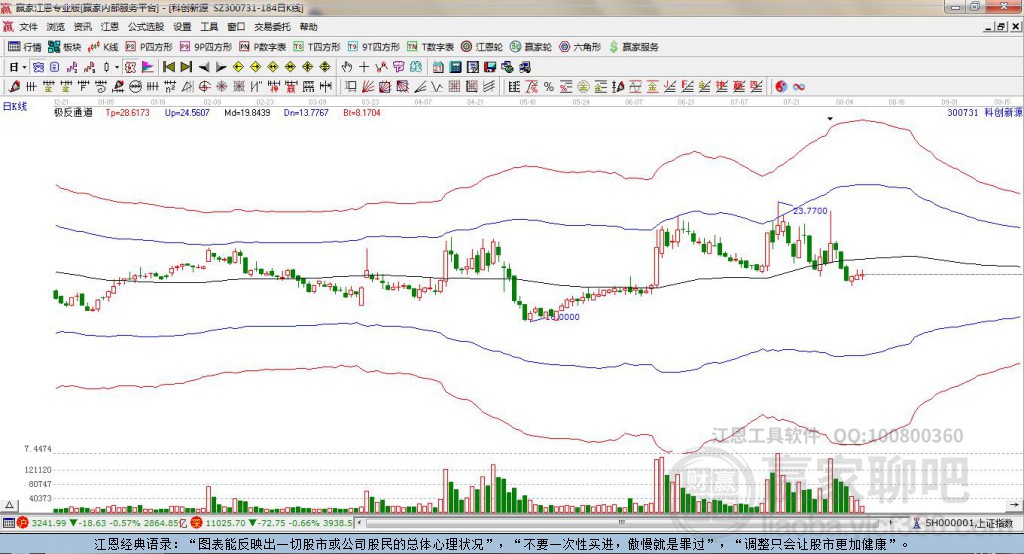Image resolution: width=1024 pixels, height=554 pixels.
Task: Select the hand pan tool
Action: click(x=346, y=67)
